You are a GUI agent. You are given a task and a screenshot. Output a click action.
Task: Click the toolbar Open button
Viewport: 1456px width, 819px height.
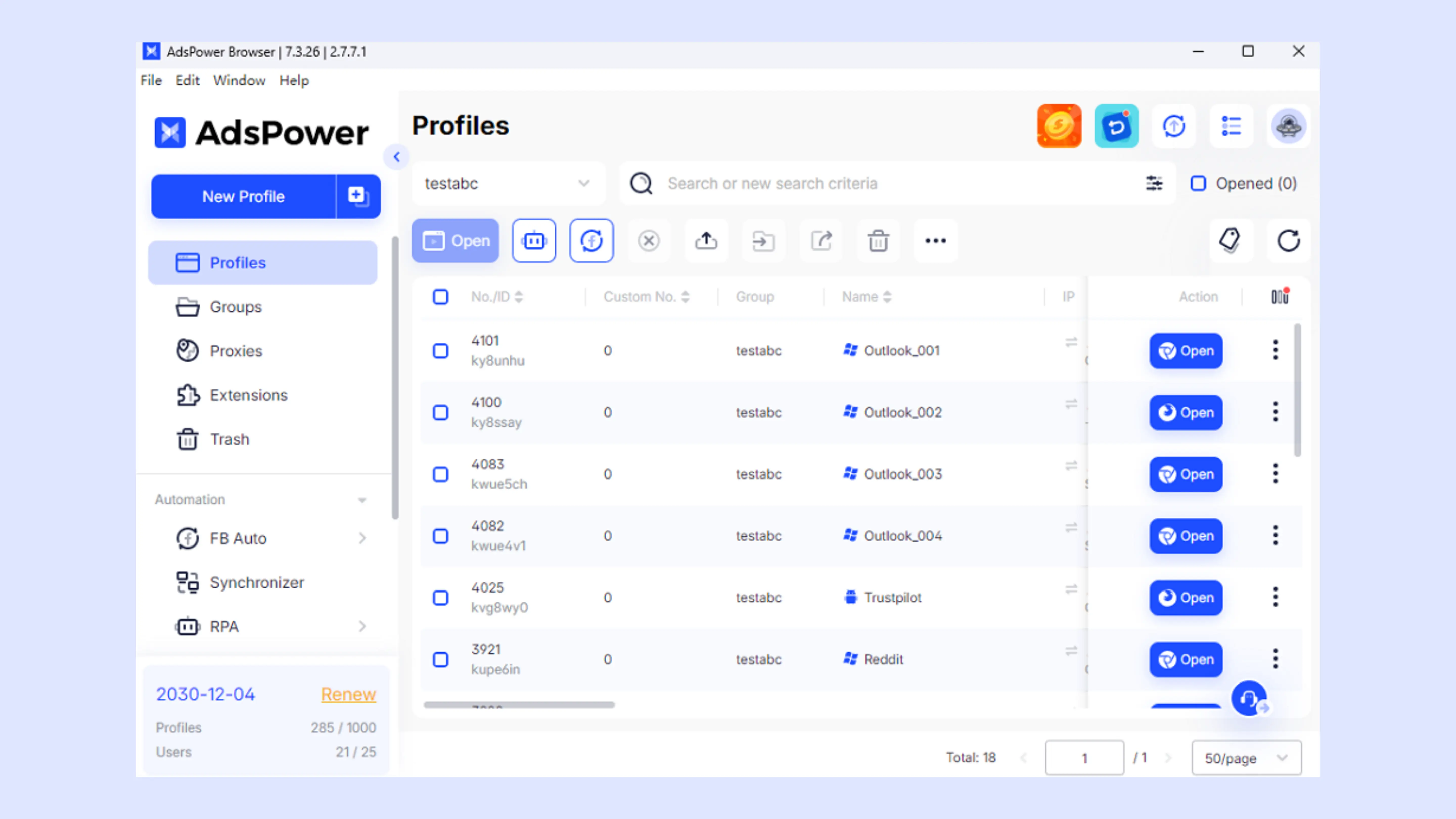pyautogui.click(x=455, y=241)
